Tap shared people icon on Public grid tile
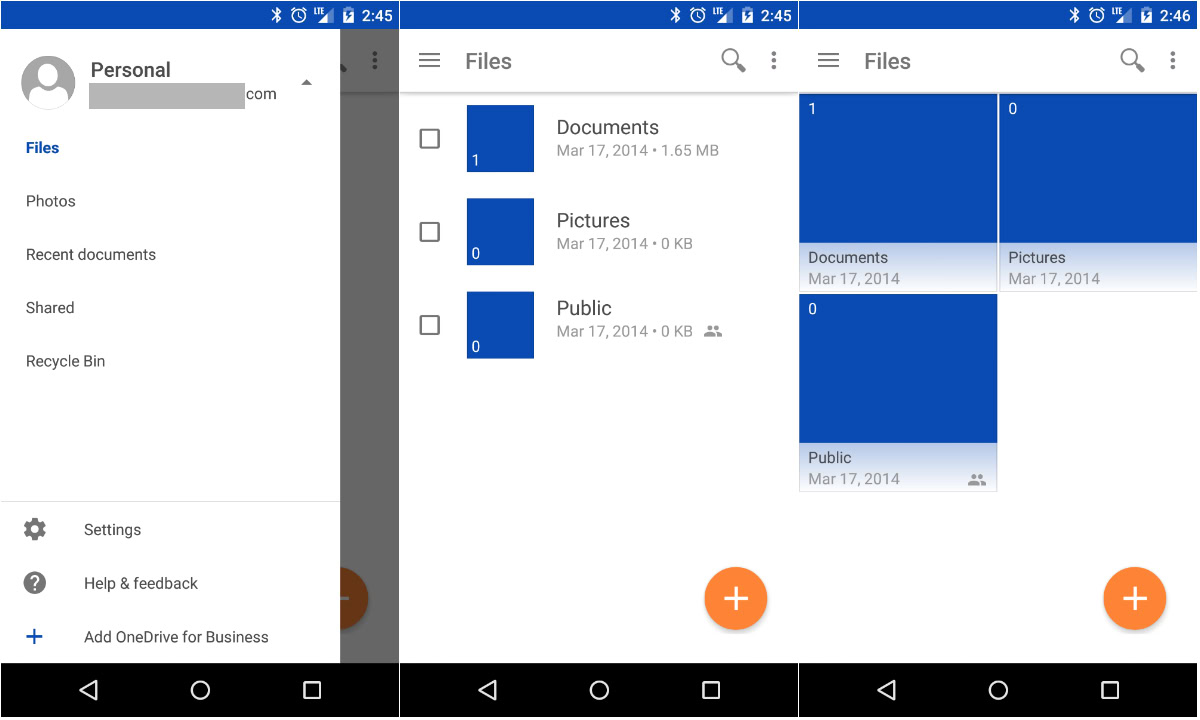 pos(977,480)
